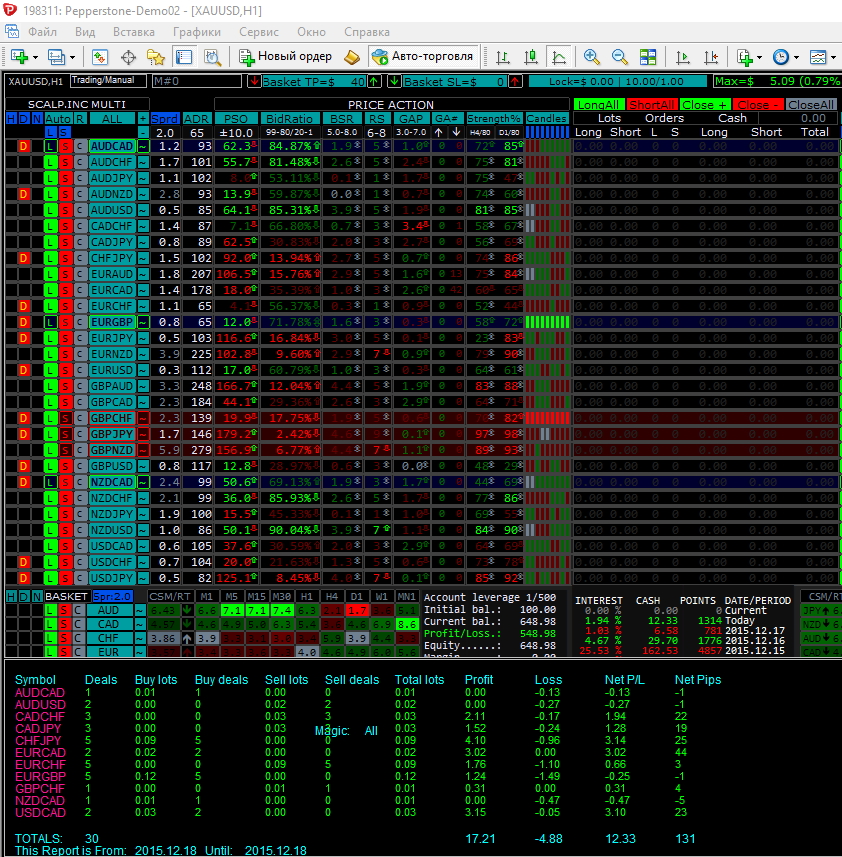Open the Файл menu
Viewport: 842px width, 857px height.
43,32
